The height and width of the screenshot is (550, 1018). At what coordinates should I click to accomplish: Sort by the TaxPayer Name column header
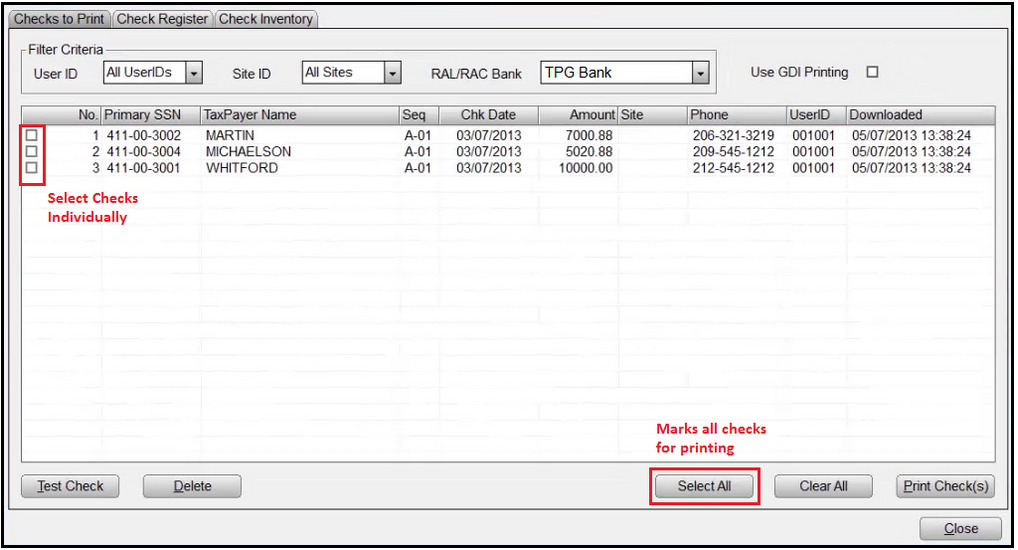point(298,115)
